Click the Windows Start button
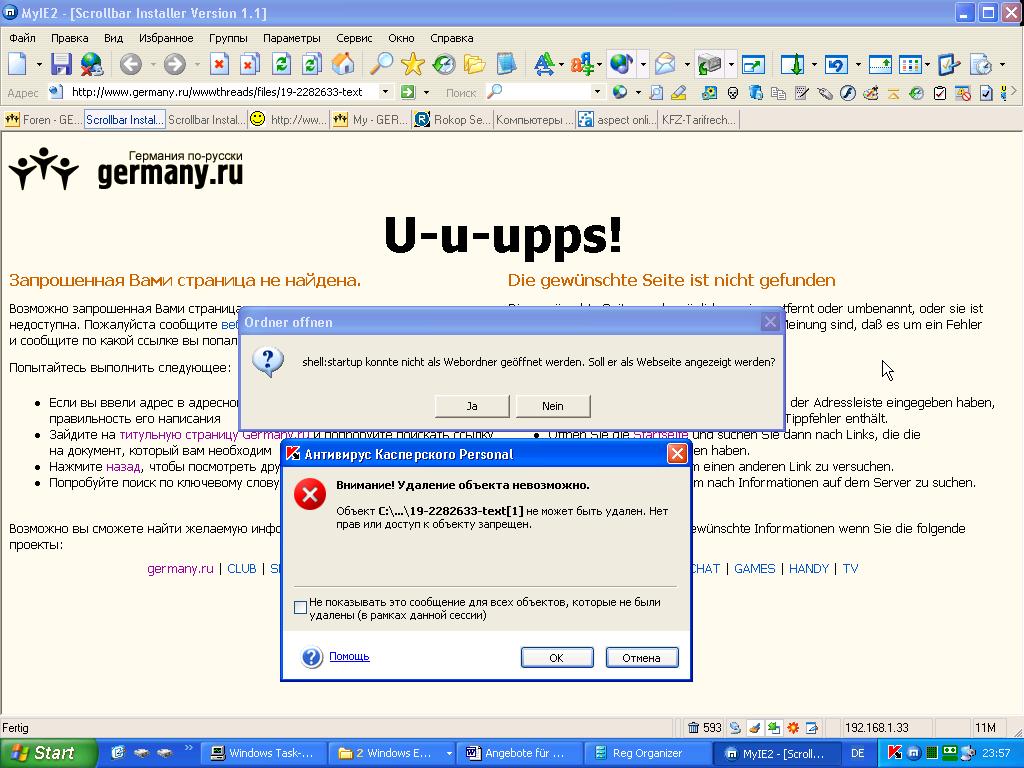 [47, 753]
